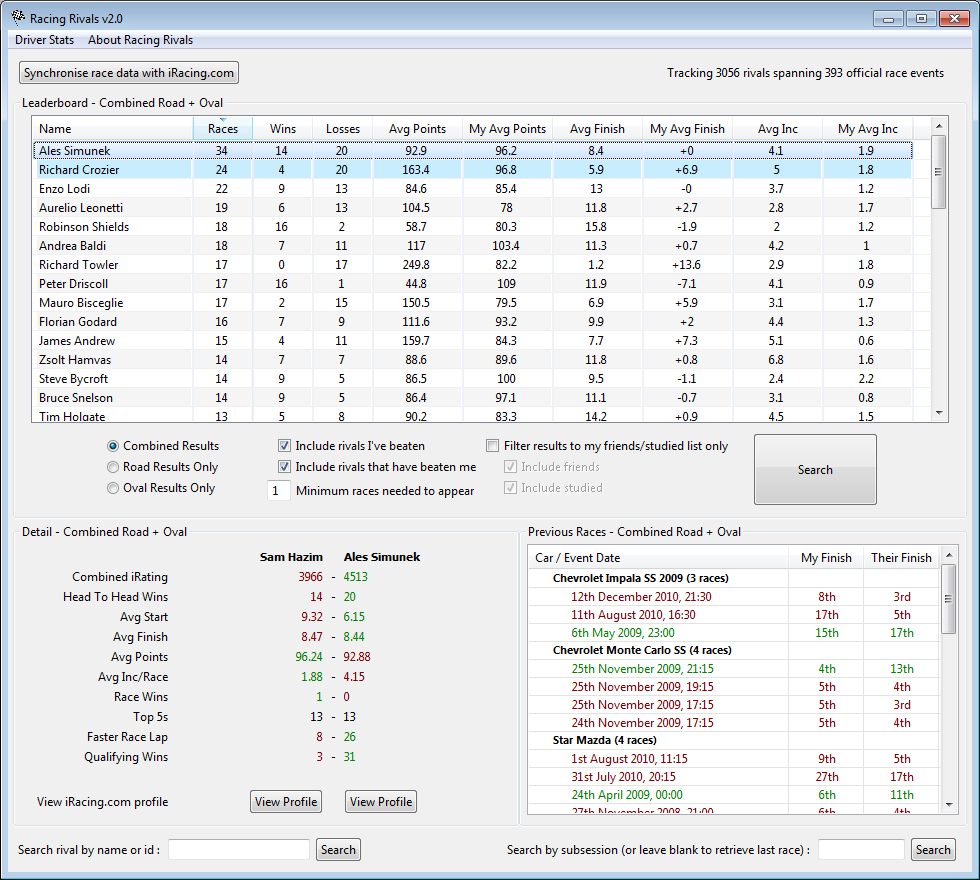Open the Driver Stats menu

[x=44, y=40]
